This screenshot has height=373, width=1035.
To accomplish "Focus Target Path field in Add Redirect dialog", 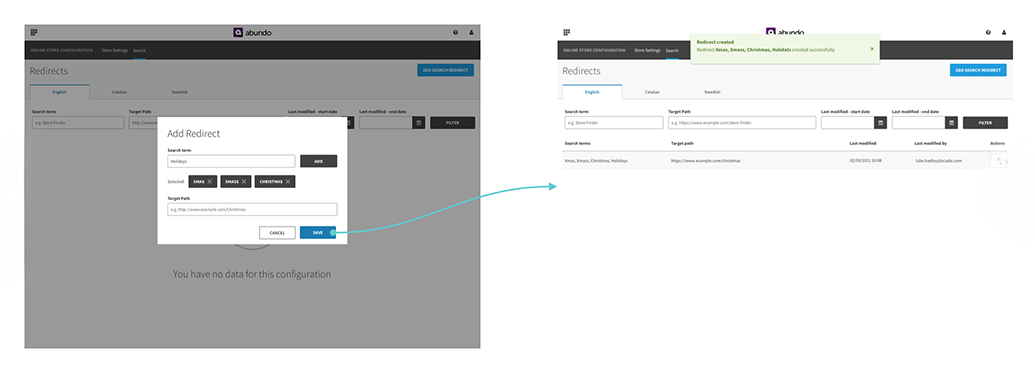I will coord(252,209).
